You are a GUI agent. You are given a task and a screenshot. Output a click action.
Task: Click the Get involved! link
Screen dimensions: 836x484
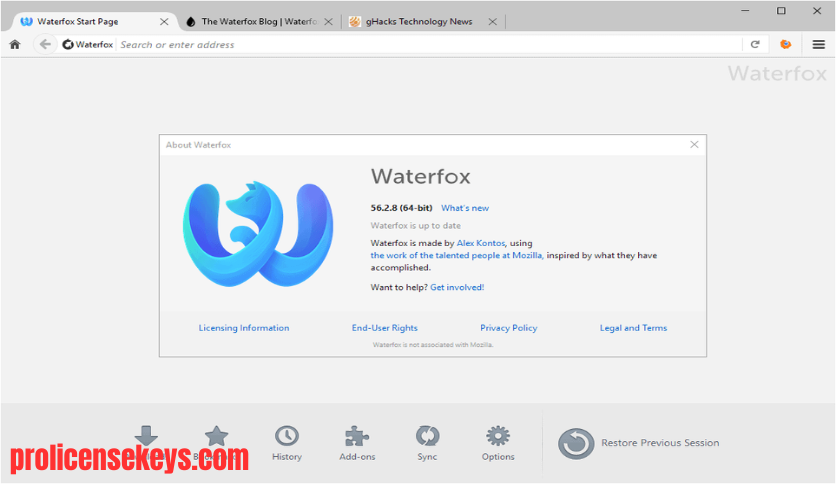[457, 287]
